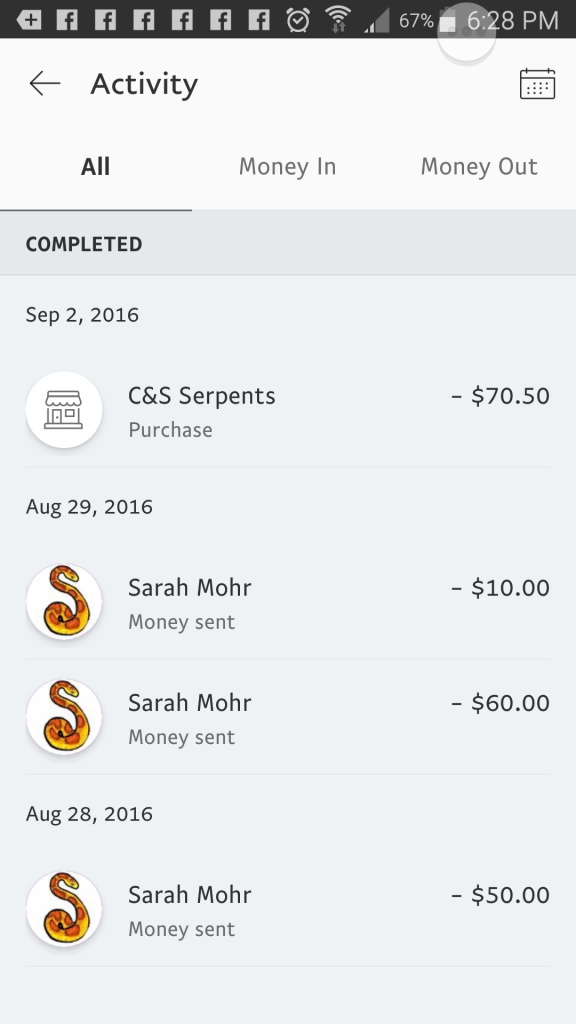Tap the first Facebook notification icon
576x1024 pixels.
point(67,20)
